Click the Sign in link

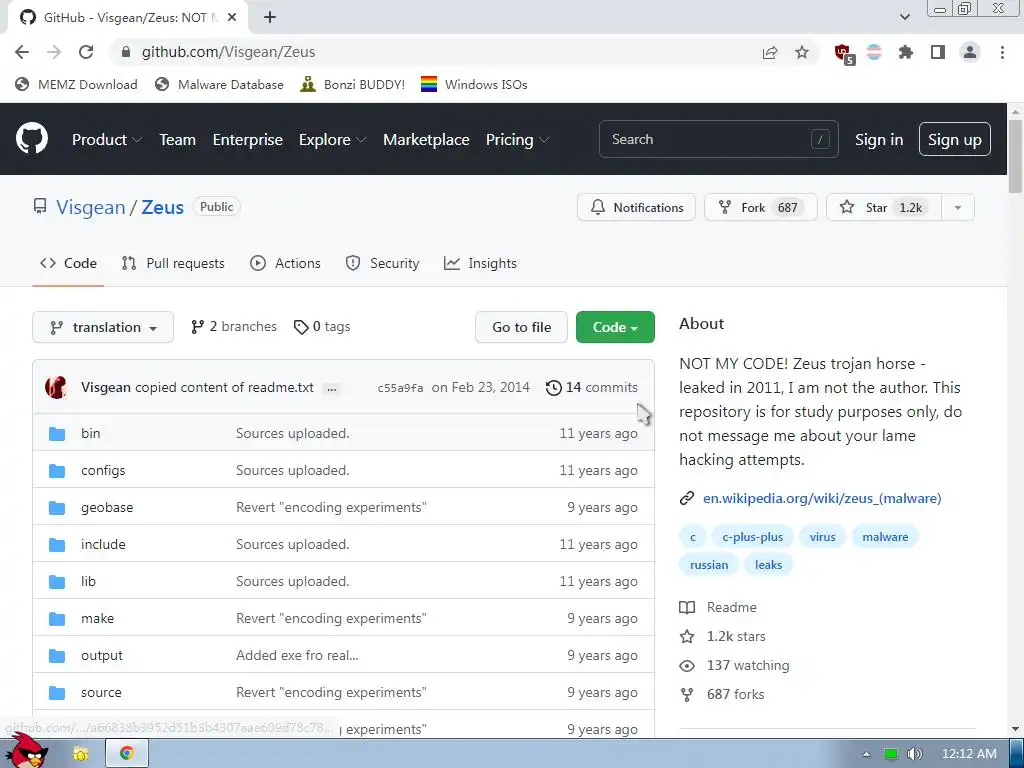(x=879, y=140)
